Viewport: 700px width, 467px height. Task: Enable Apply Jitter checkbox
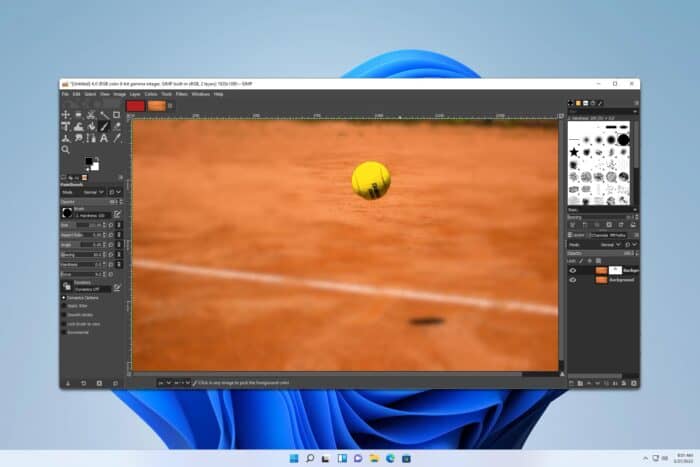pyautogui.click(x=63, y=306)
